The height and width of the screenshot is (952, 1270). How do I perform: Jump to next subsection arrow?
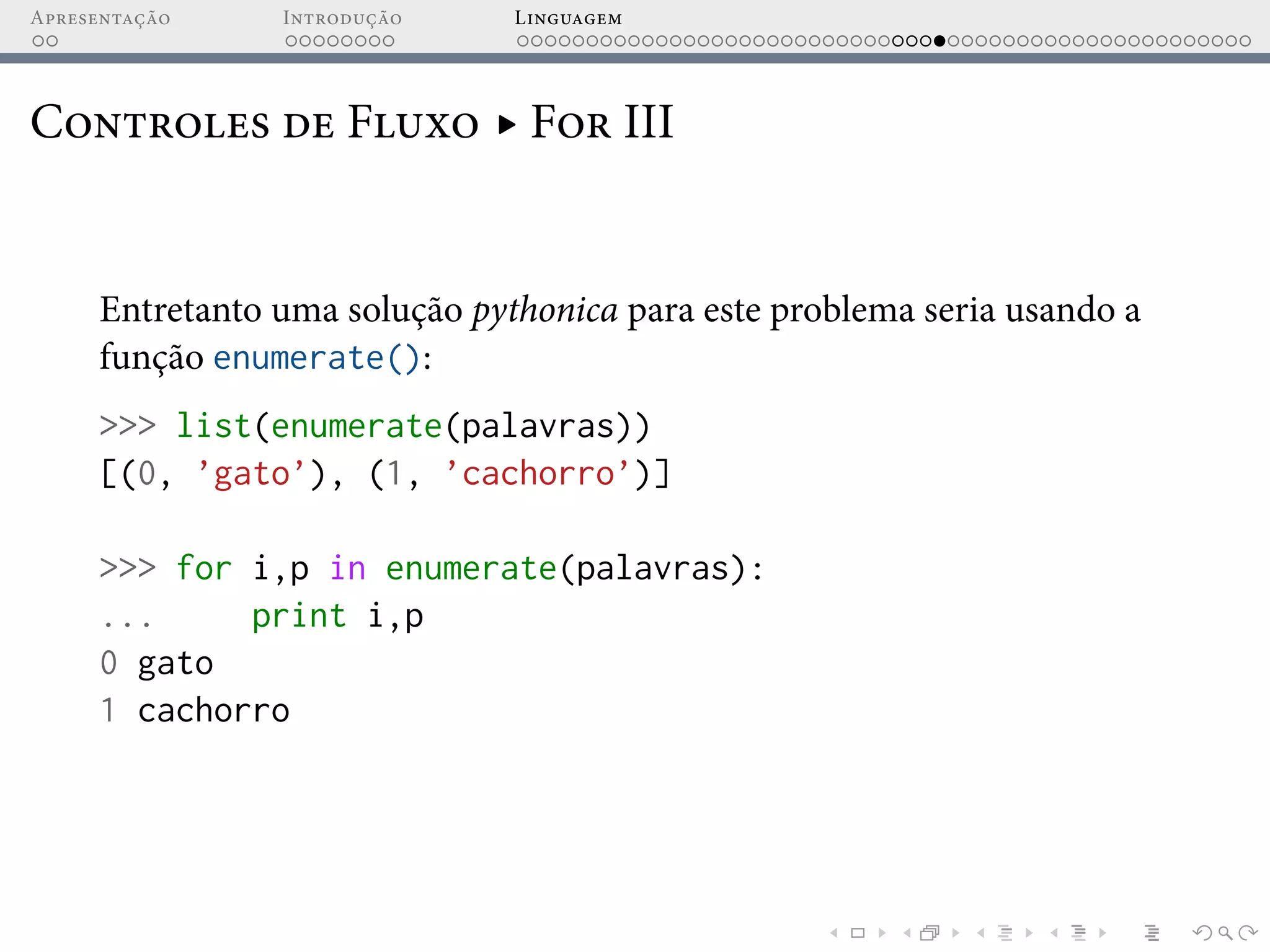(1029, 933)
